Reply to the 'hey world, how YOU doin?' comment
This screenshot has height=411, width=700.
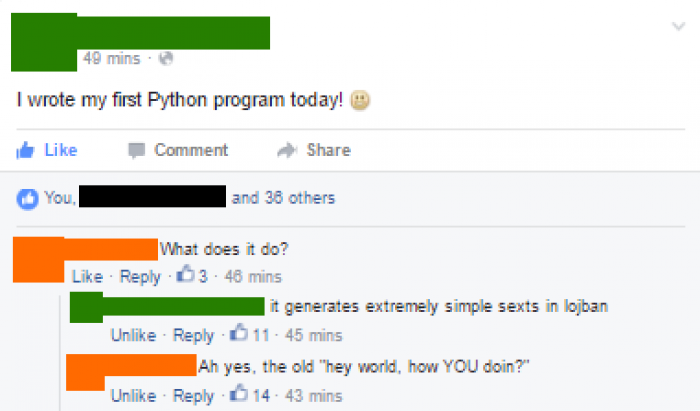point(193,396)
